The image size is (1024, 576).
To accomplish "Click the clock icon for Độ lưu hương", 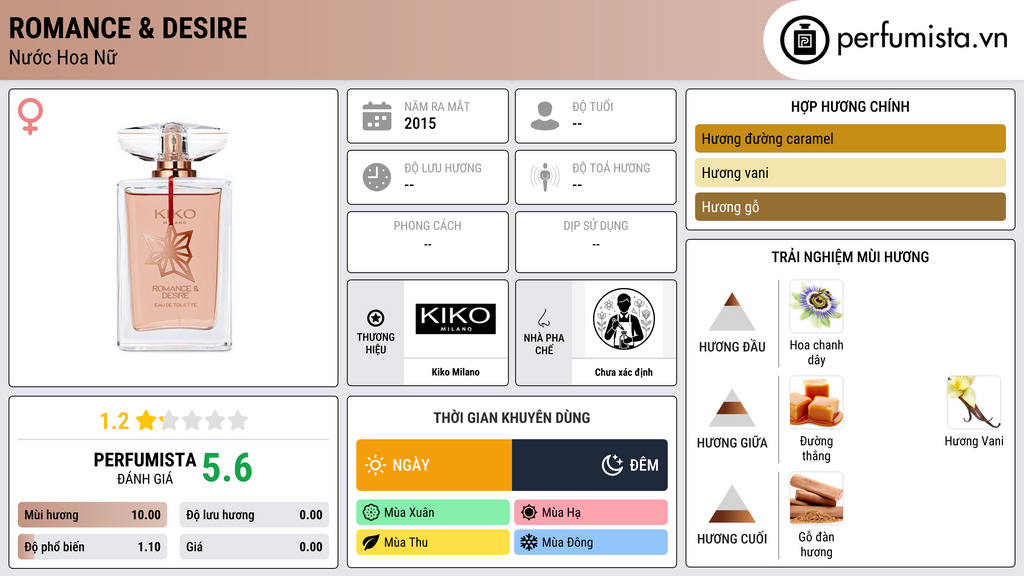I will (377, 177).
